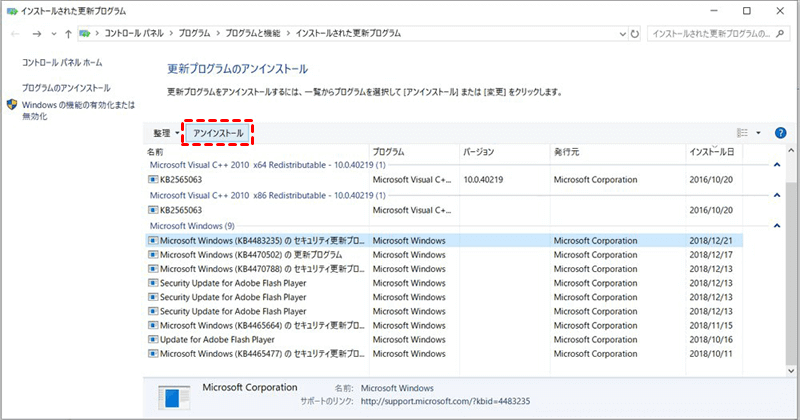Select the KB4483235 security update row
This screenshot has width=800, height=420.
(444, 240)
